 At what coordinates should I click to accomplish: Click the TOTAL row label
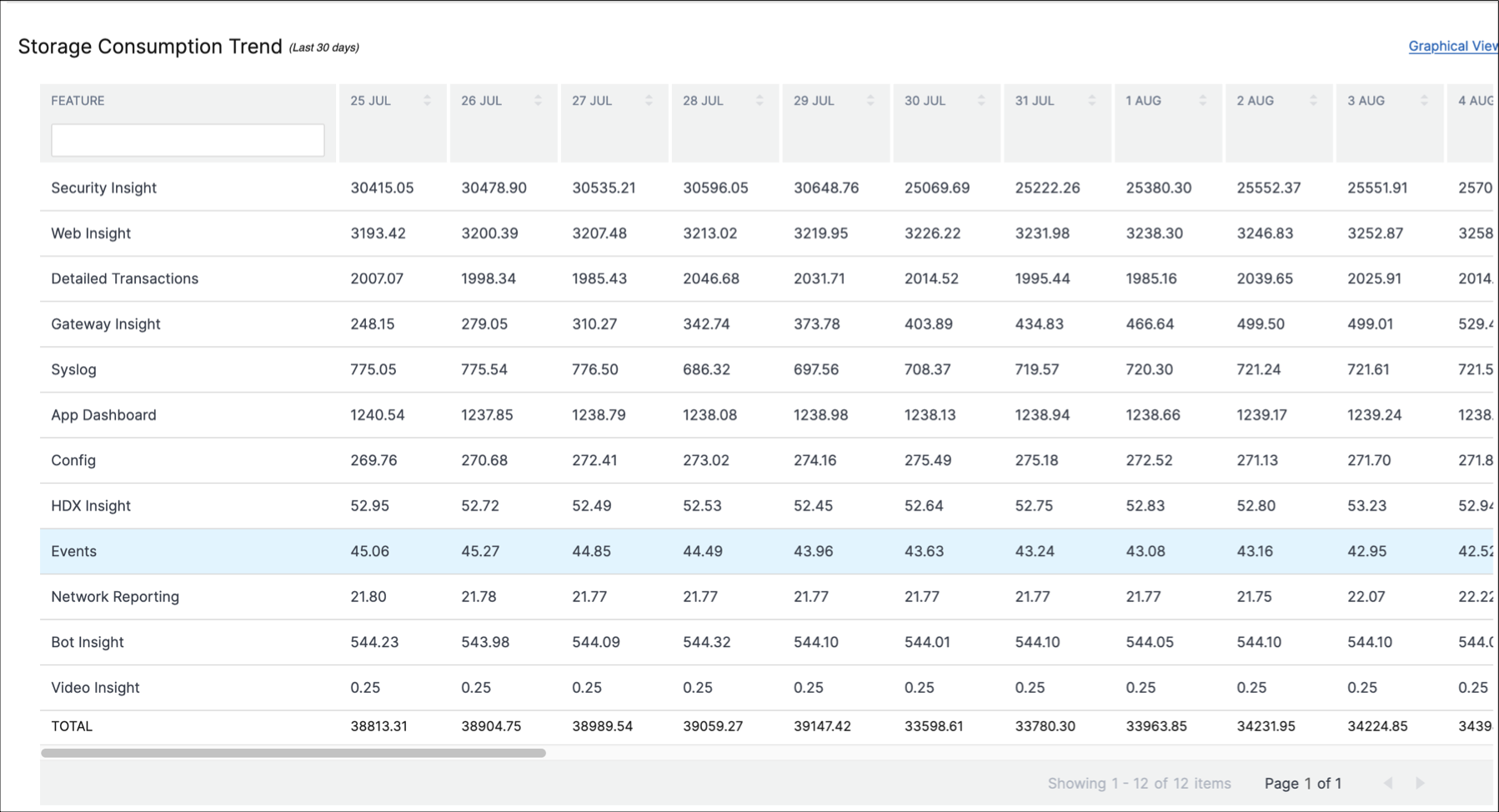(72, 726)
